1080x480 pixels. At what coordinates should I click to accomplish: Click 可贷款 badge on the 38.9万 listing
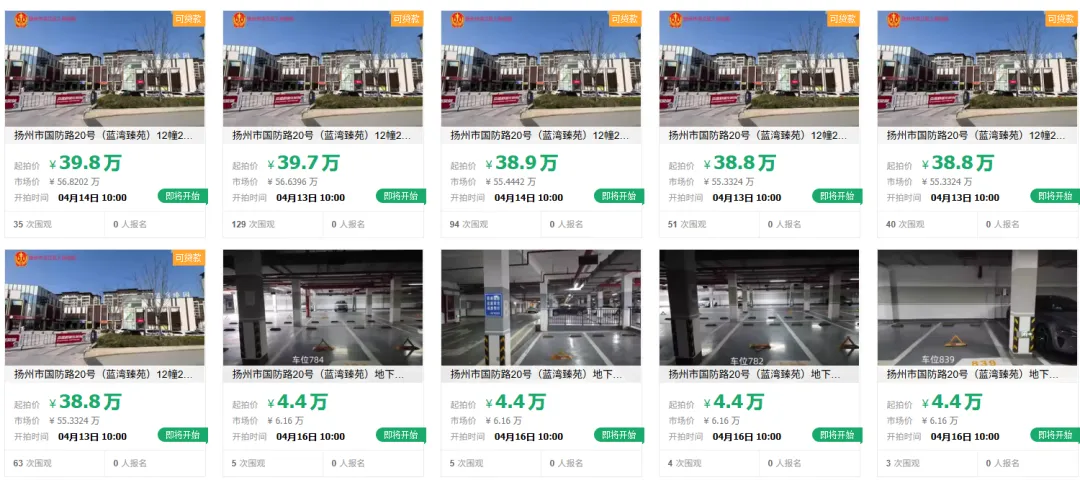point(625,19)
